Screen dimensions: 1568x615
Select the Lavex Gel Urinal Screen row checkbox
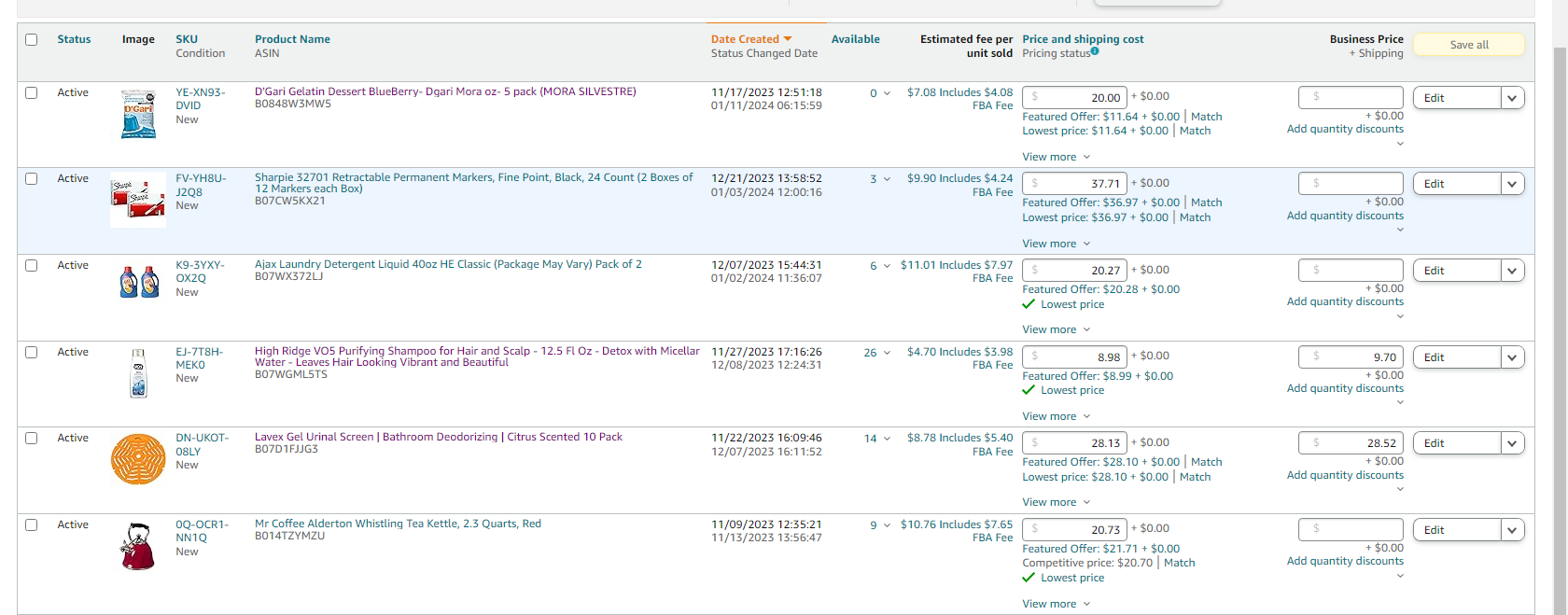(32, 439)
